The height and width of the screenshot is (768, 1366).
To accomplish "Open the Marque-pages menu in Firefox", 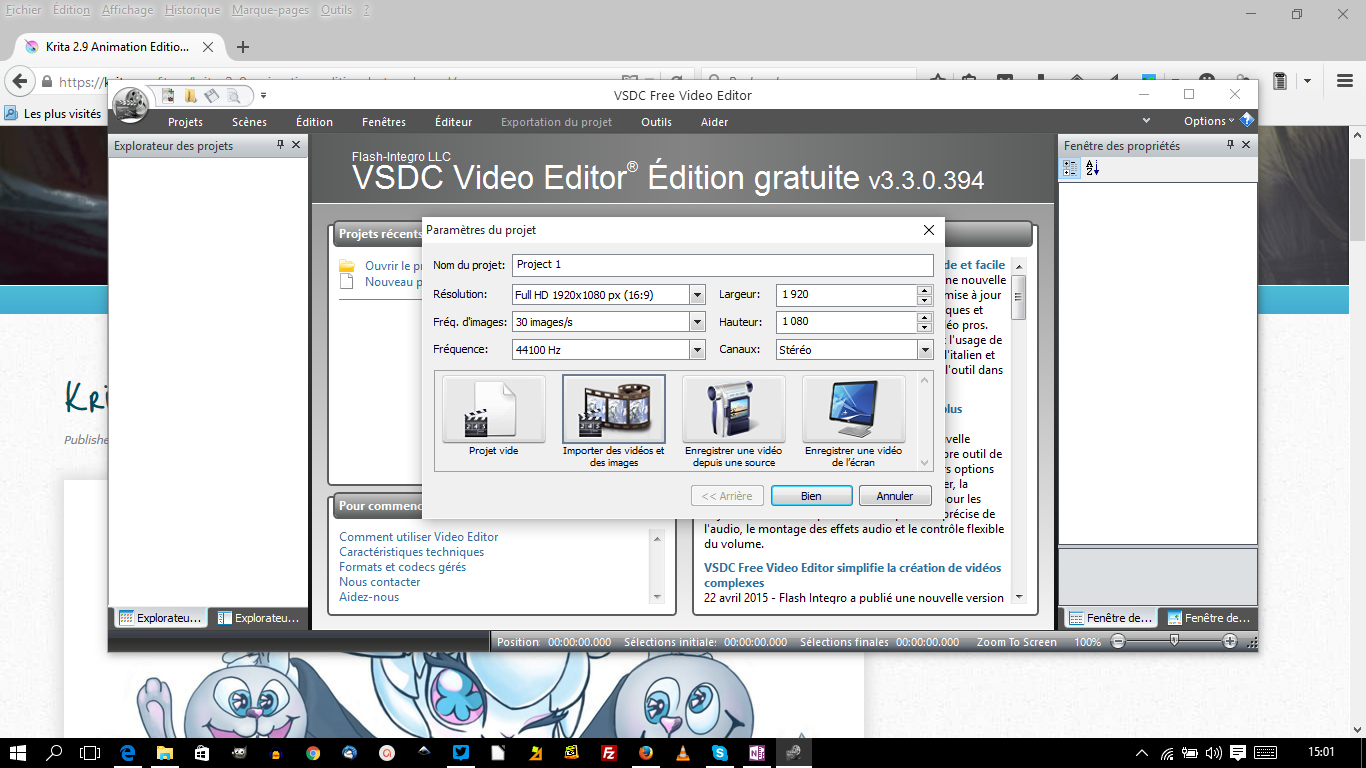I will click(270, 10).
